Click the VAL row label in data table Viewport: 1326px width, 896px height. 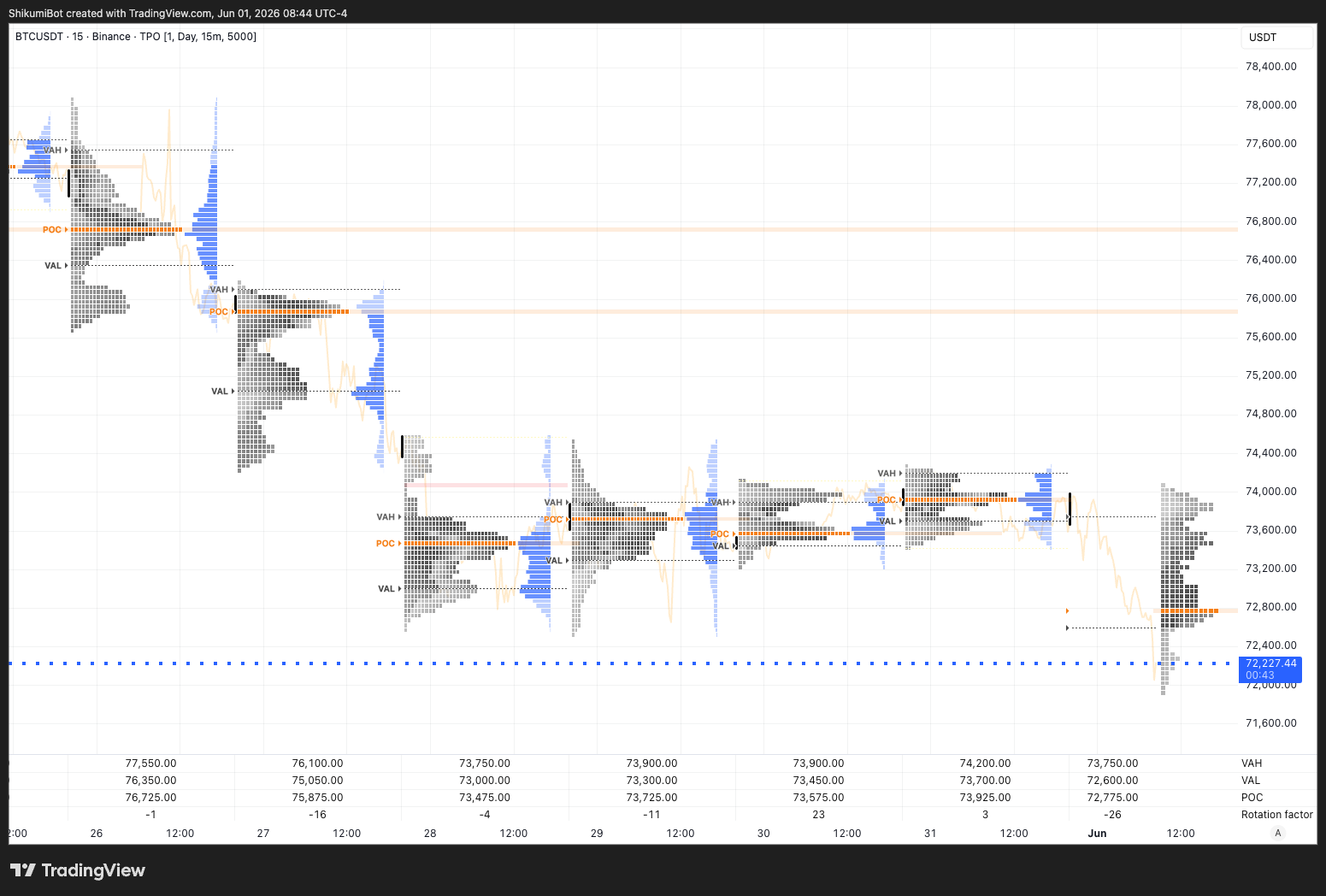[x=1251, y=781]
